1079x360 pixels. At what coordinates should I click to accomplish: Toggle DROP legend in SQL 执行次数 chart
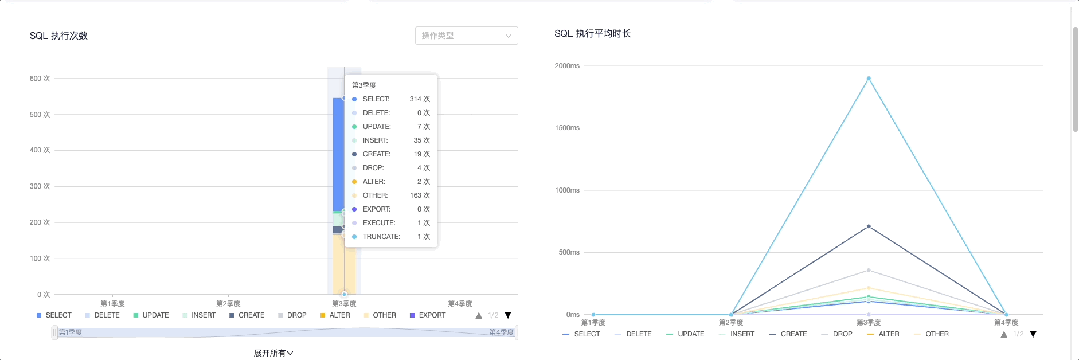coord(292,315)
